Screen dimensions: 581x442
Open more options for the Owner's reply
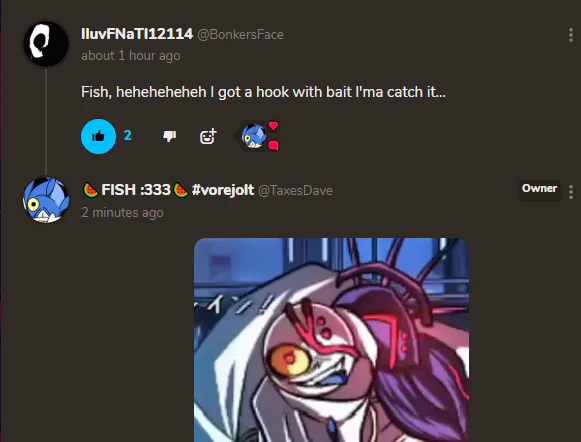pyautogui.click(x=571, y=192)
